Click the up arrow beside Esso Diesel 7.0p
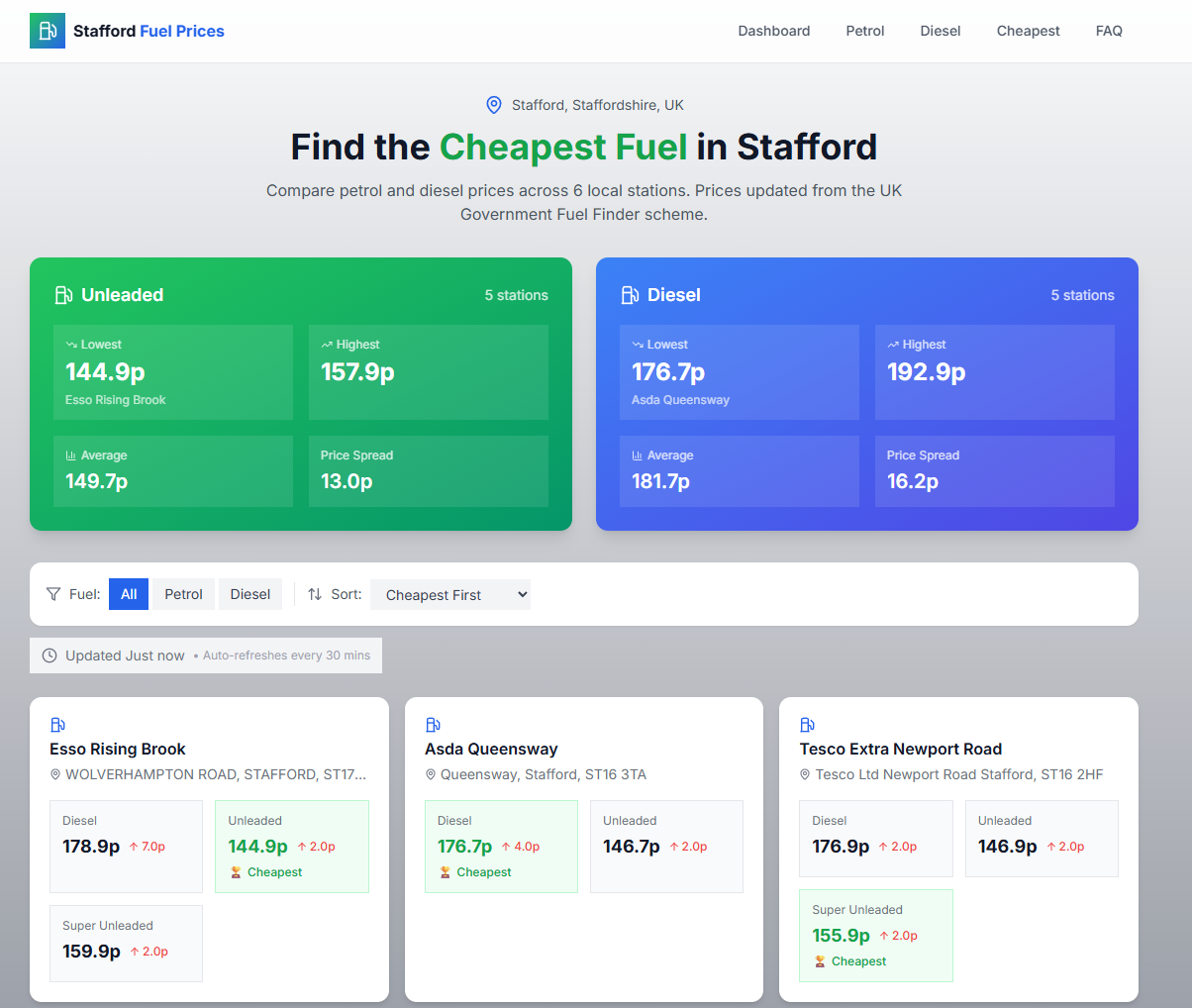The height and width of the screenshot is (1008, 1192). [x=134, y=847]
